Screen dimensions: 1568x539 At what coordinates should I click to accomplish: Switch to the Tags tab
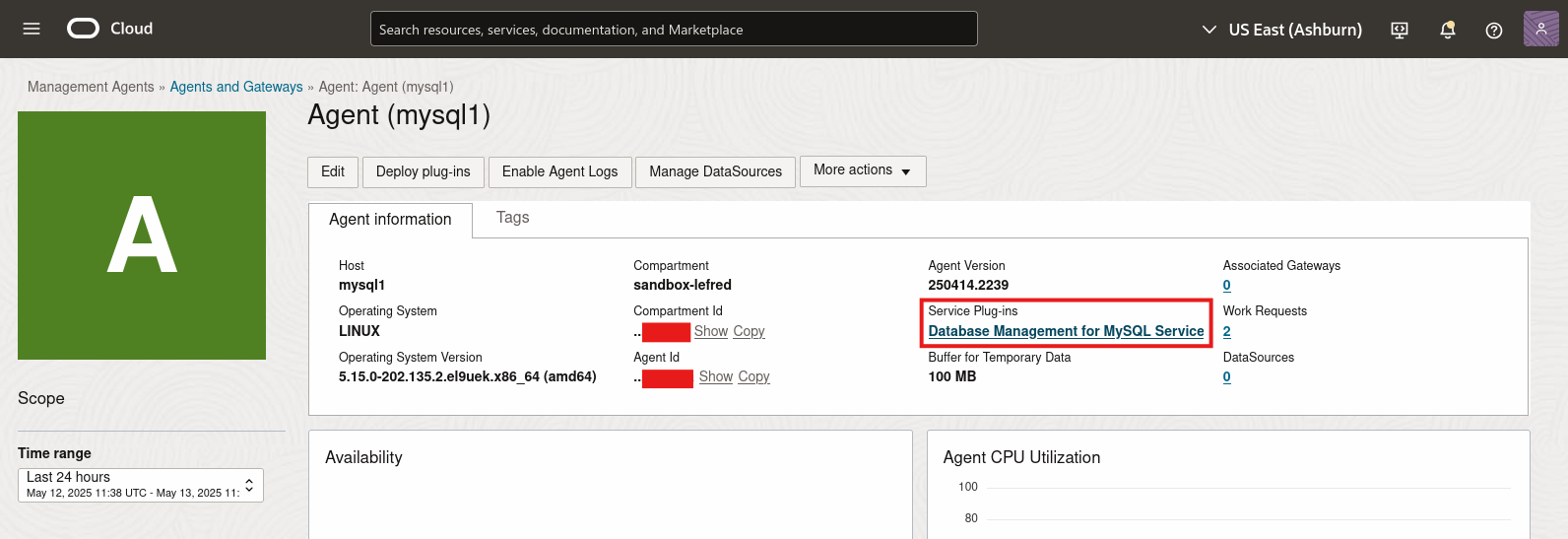[512, 218]
